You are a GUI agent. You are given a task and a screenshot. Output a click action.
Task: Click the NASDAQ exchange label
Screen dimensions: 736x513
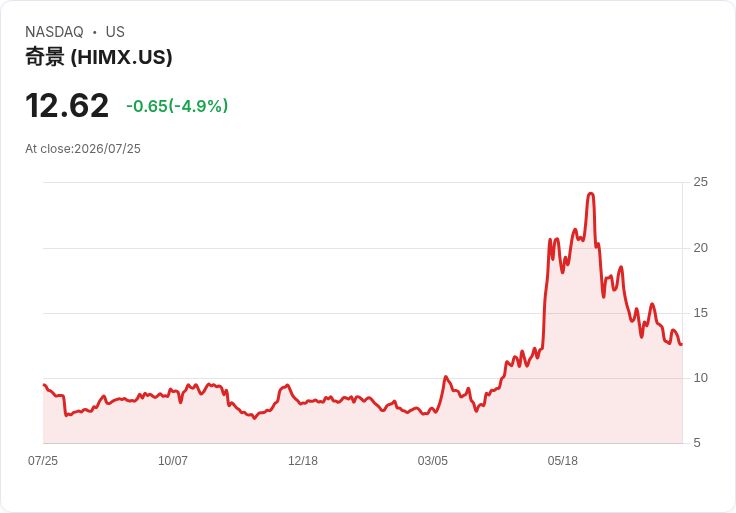54,32
